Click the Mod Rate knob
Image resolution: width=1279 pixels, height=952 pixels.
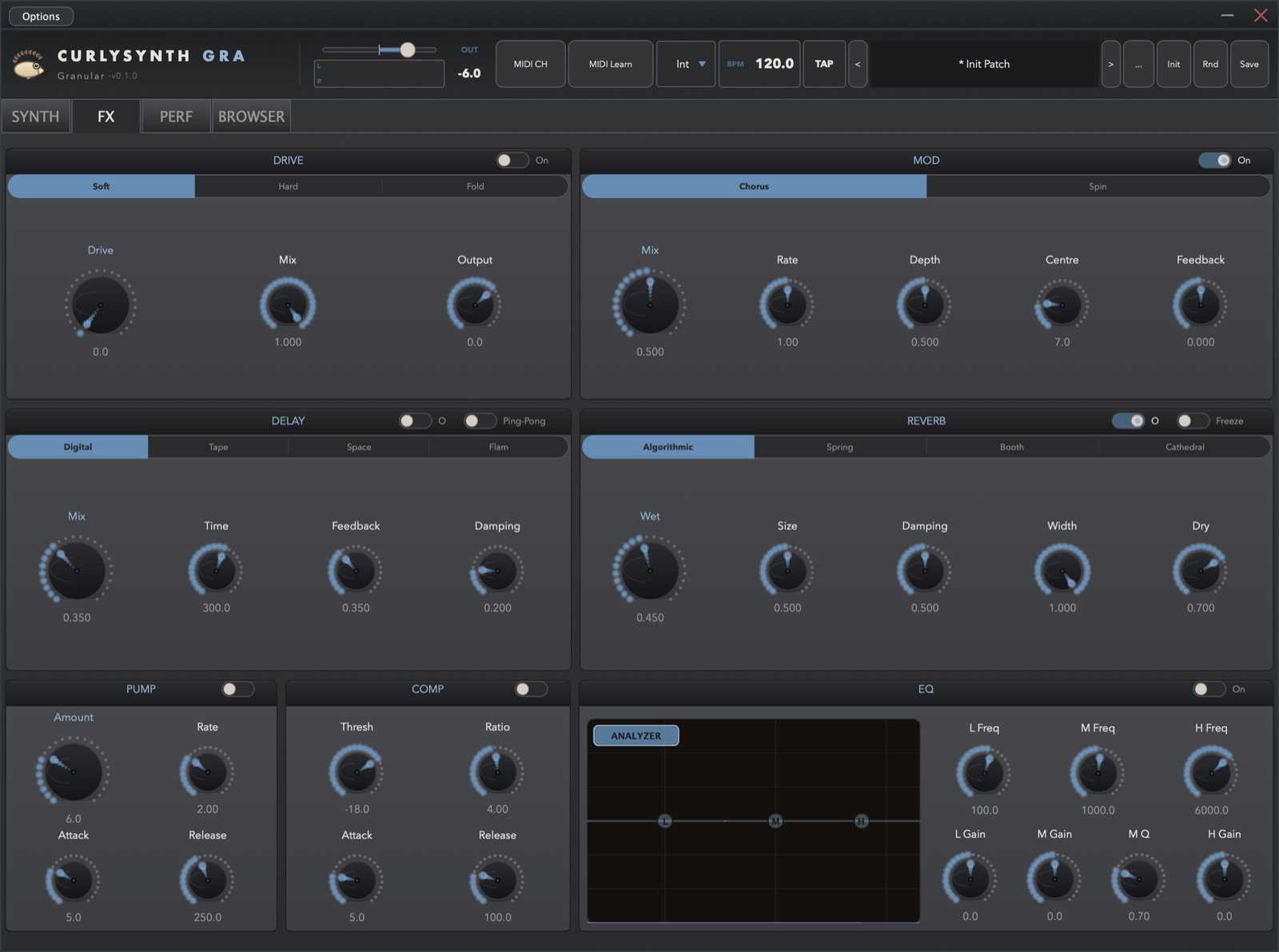click(787, 305)
